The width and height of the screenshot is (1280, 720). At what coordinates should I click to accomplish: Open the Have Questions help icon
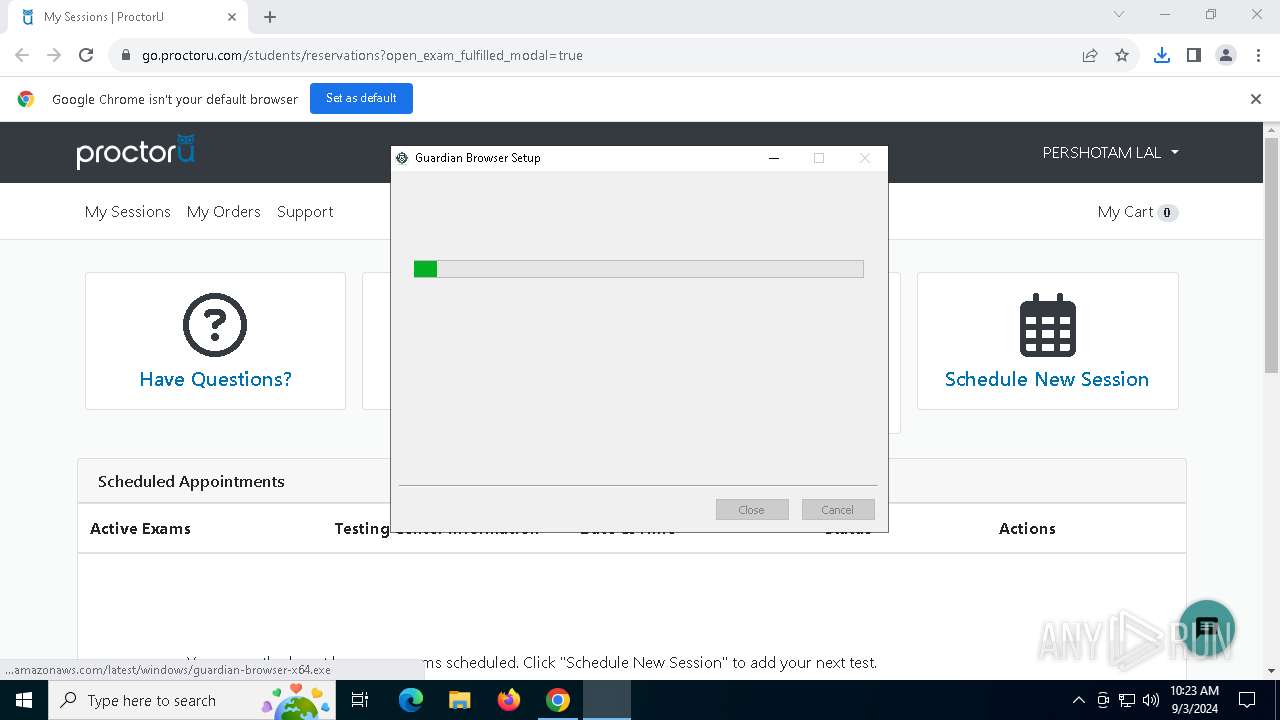coord(215,325)
